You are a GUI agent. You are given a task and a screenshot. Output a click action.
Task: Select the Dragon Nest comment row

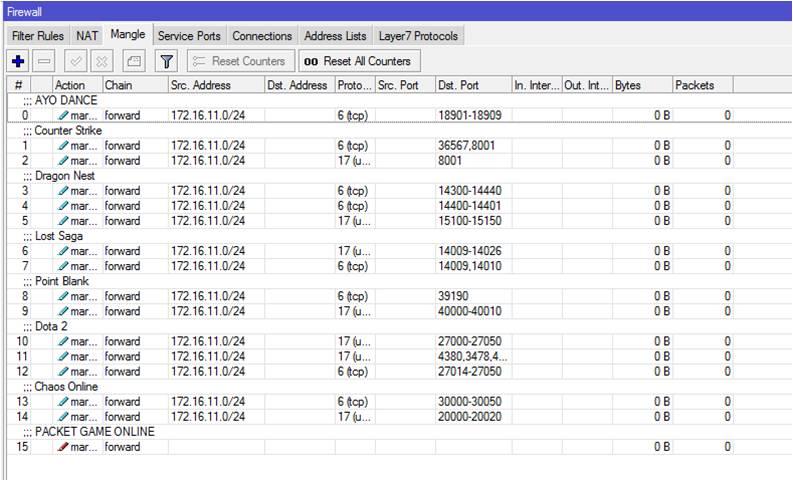[x=400, y=176]
